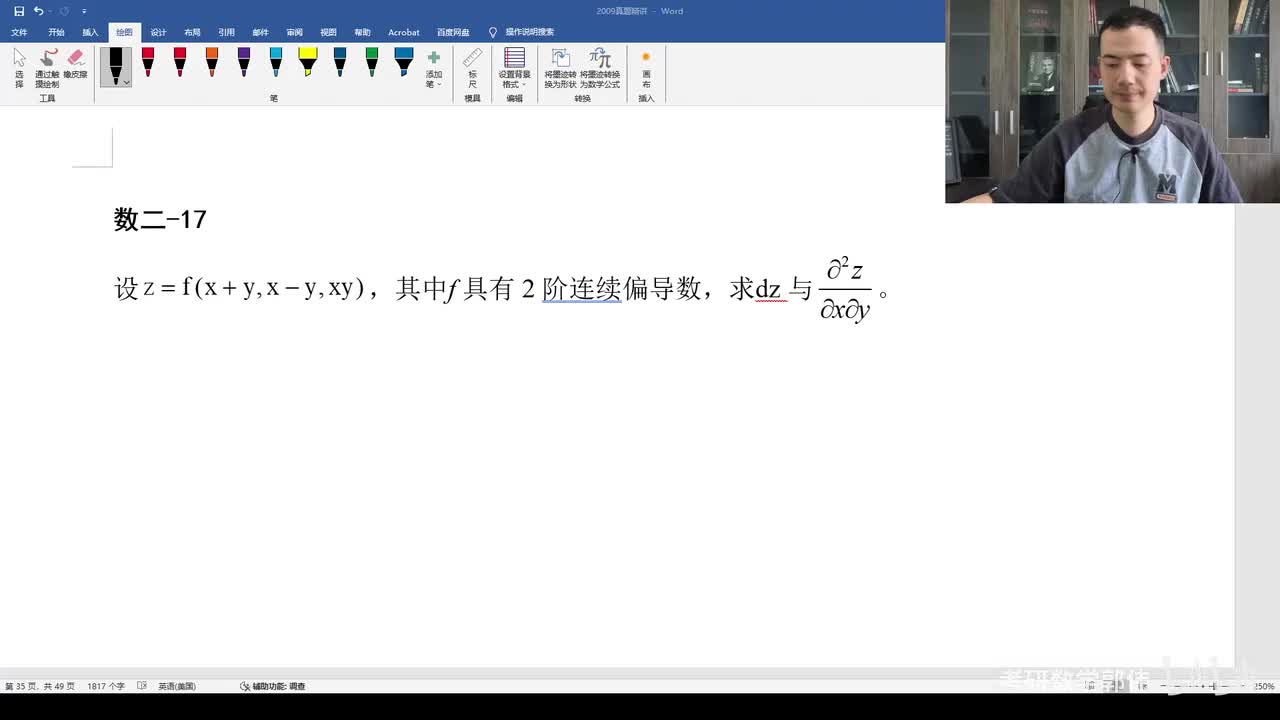
Task: Select the blue highlighter
Action: coord(404,62)
